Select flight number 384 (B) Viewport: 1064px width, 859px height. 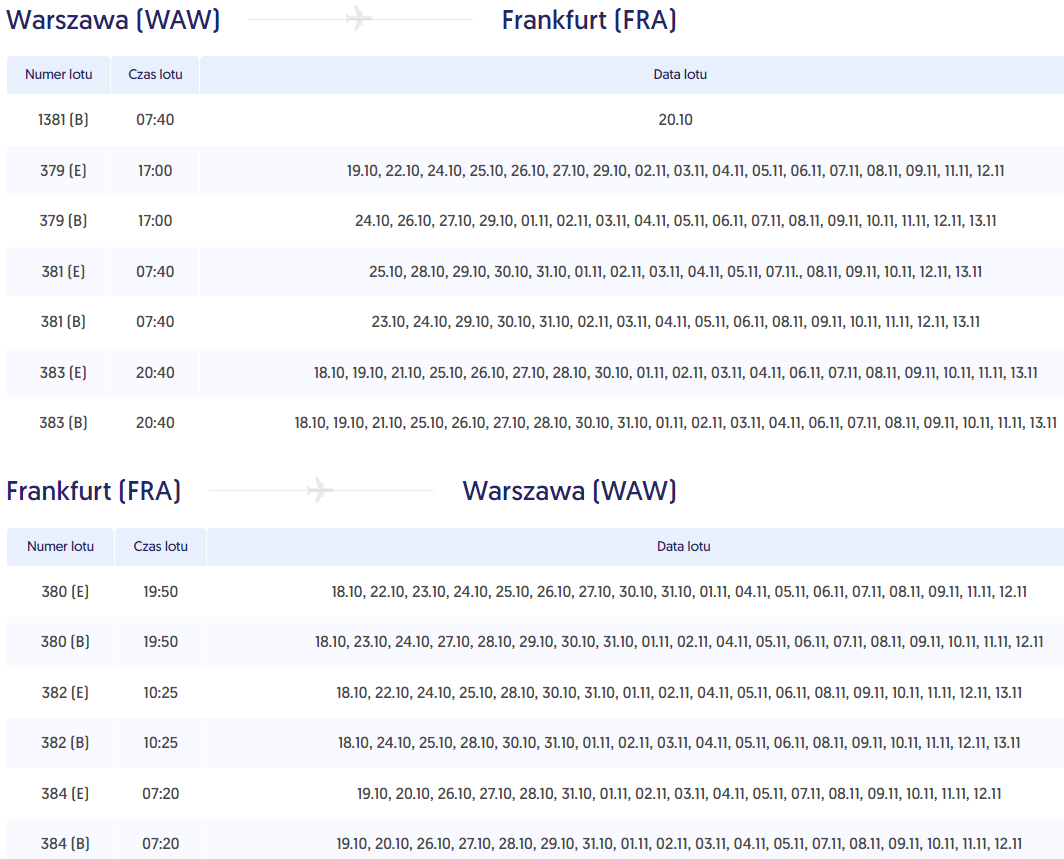(x=65, y=844)
